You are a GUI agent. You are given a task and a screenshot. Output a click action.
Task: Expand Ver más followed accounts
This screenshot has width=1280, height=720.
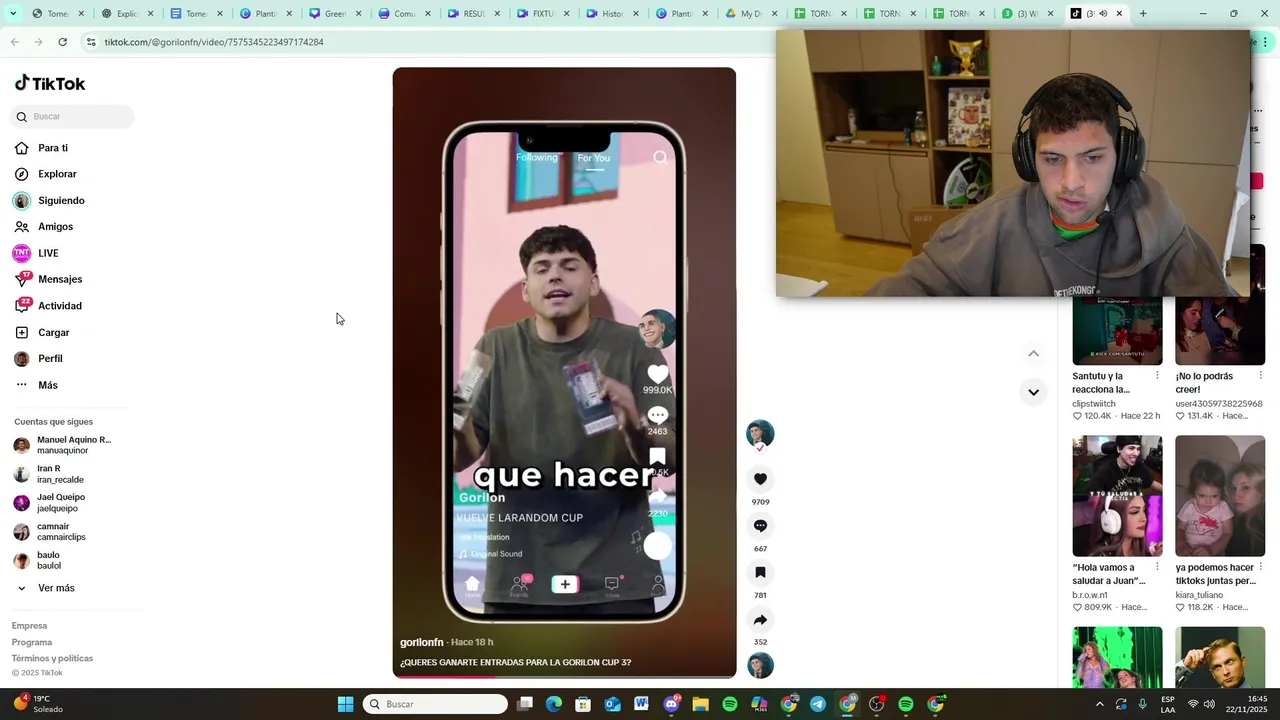[x=45, y=588]
